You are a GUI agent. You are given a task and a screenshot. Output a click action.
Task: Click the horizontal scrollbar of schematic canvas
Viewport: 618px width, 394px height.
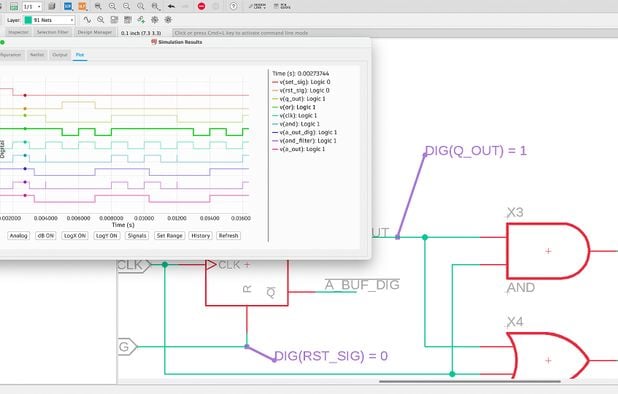click(x=470, y=381)
